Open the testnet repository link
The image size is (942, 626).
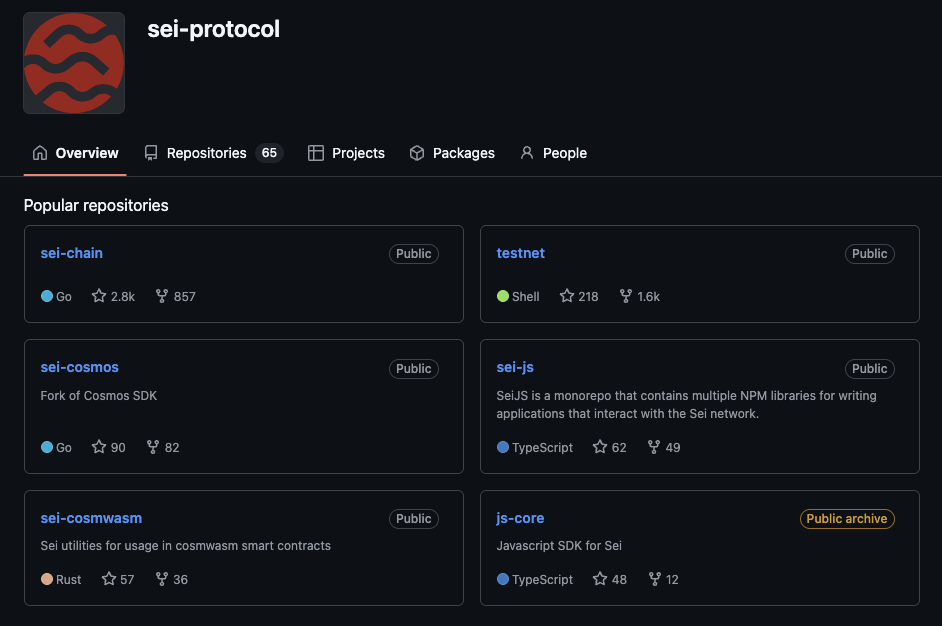pos(521,253)
